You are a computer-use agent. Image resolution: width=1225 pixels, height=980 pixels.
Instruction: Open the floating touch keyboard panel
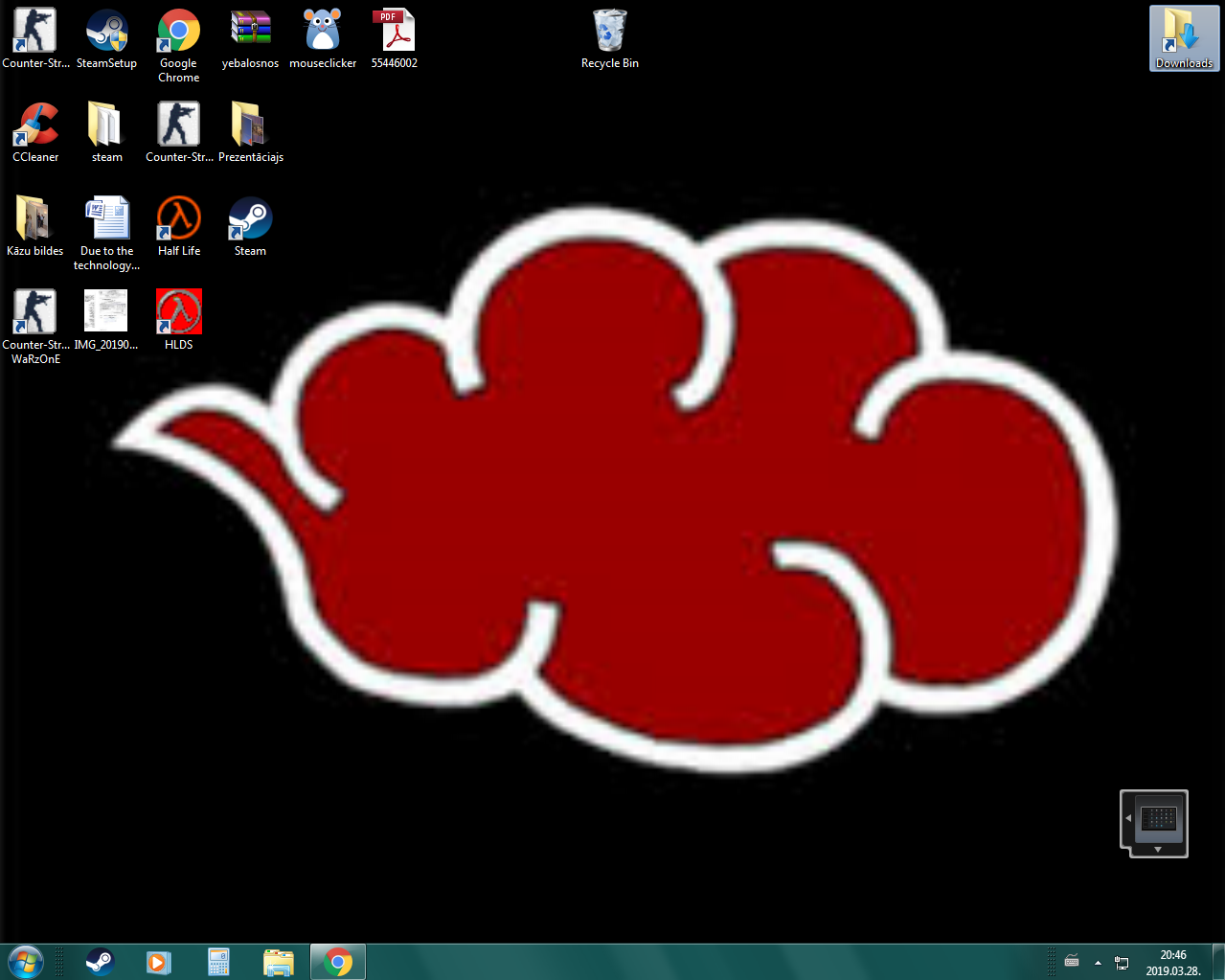[1154, 823]
